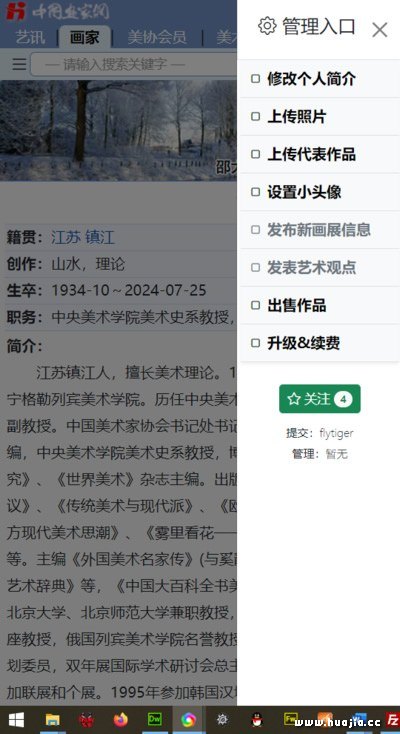Open 出售作品 entry

pos(320,305)
